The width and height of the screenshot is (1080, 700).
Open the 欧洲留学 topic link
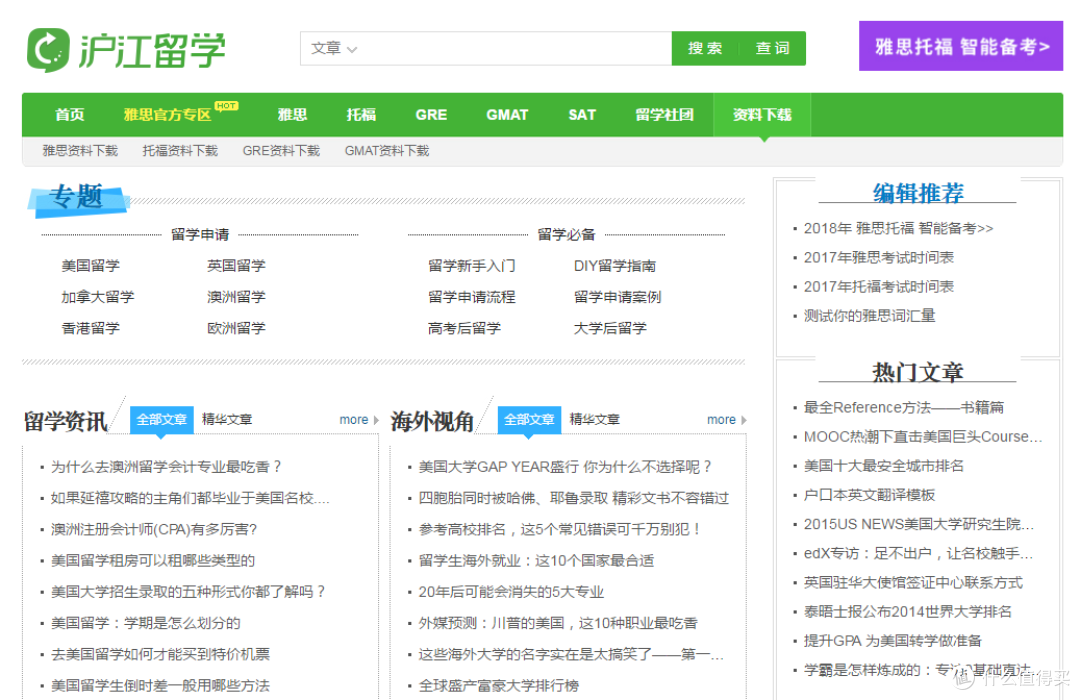(x=236, y=328)
